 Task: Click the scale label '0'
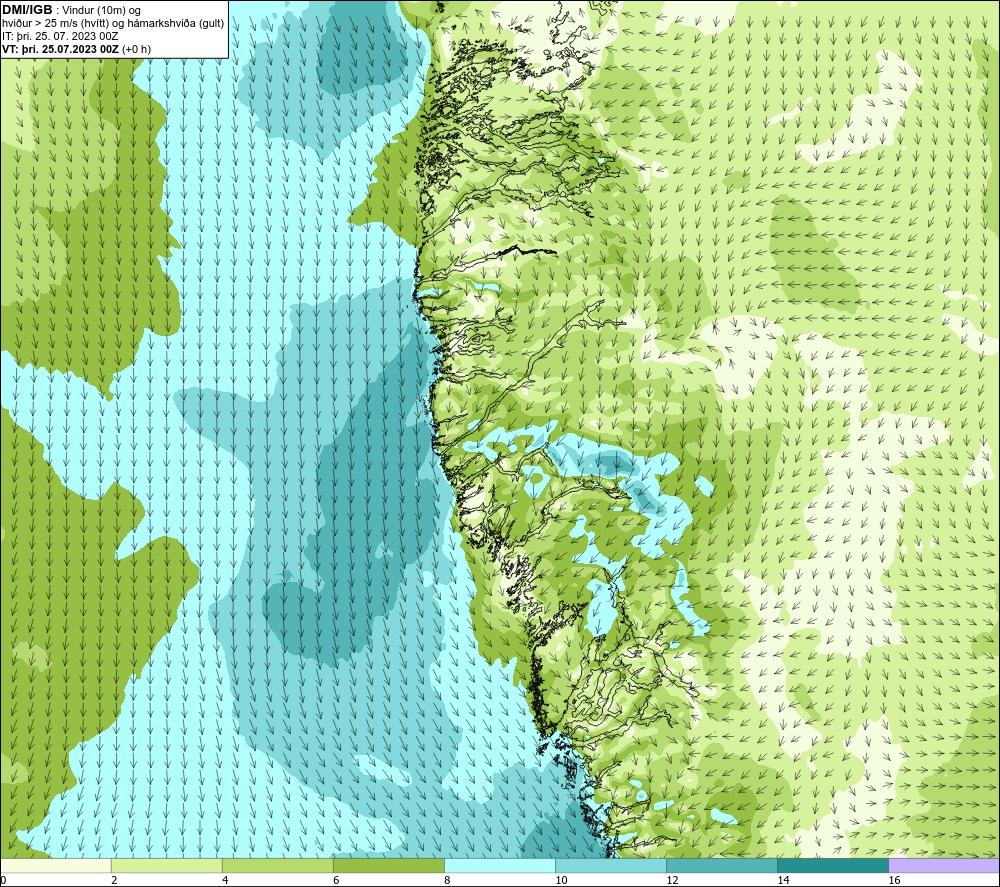(x=3, y=880)
